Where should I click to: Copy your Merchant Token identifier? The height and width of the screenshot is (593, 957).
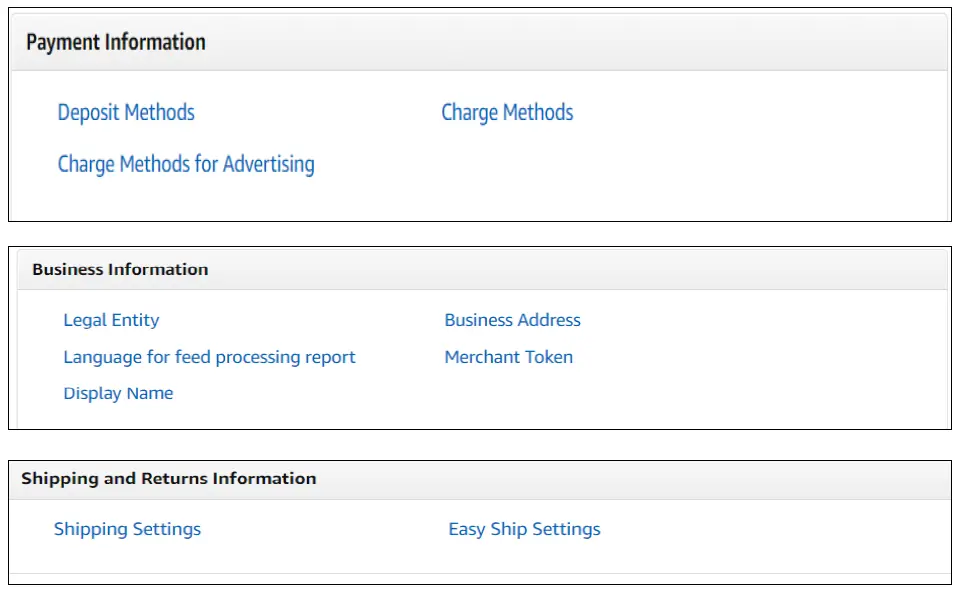(508, 356)
